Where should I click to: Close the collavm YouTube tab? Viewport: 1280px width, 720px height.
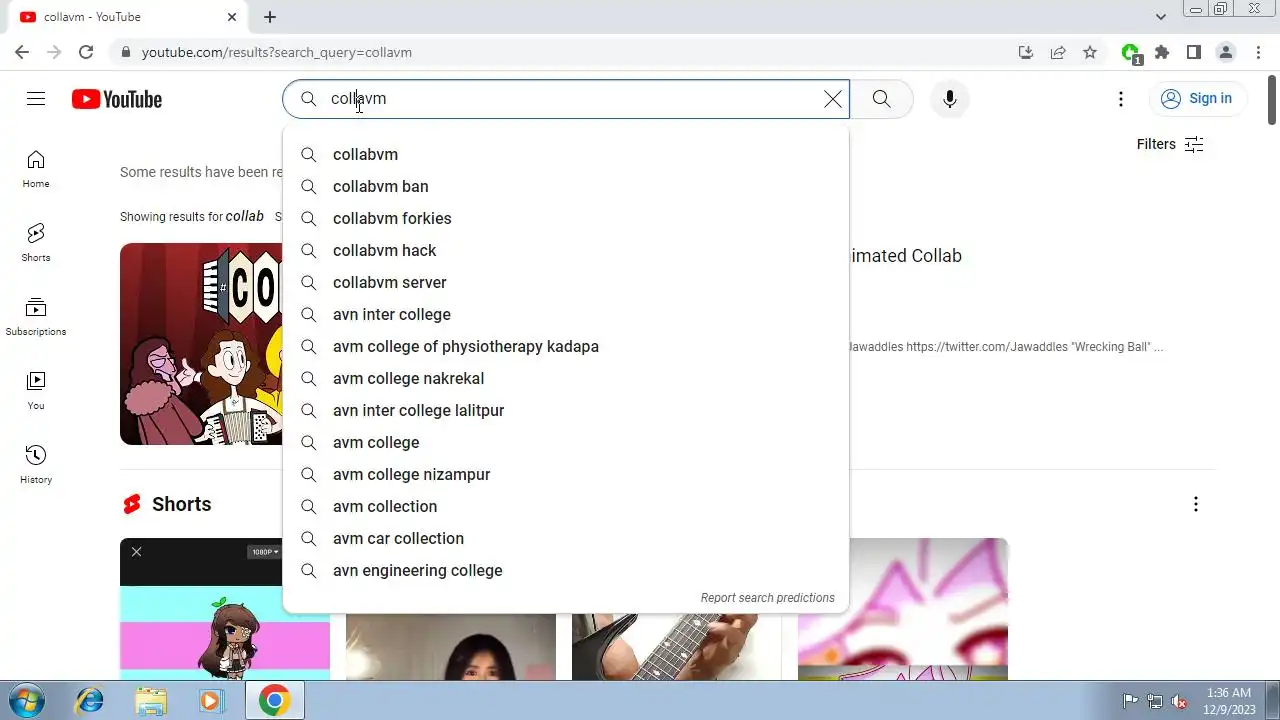(232, 17)
